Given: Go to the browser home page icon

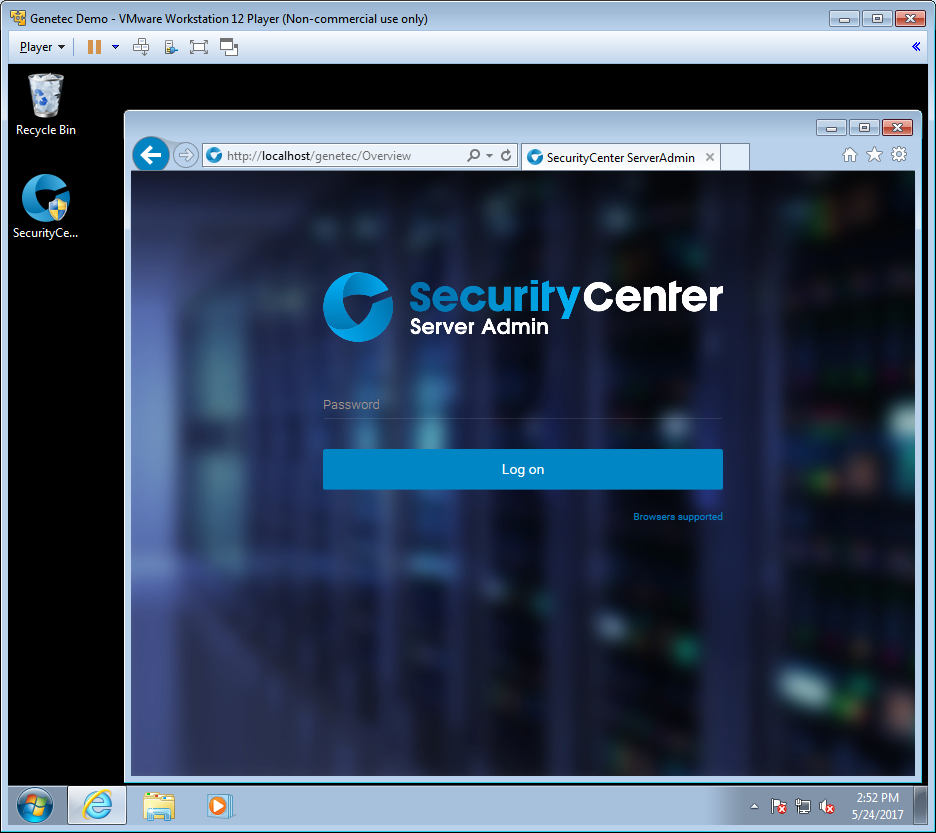Looking at the screenshot, I should pyautogui.click(x=849, y=155).
